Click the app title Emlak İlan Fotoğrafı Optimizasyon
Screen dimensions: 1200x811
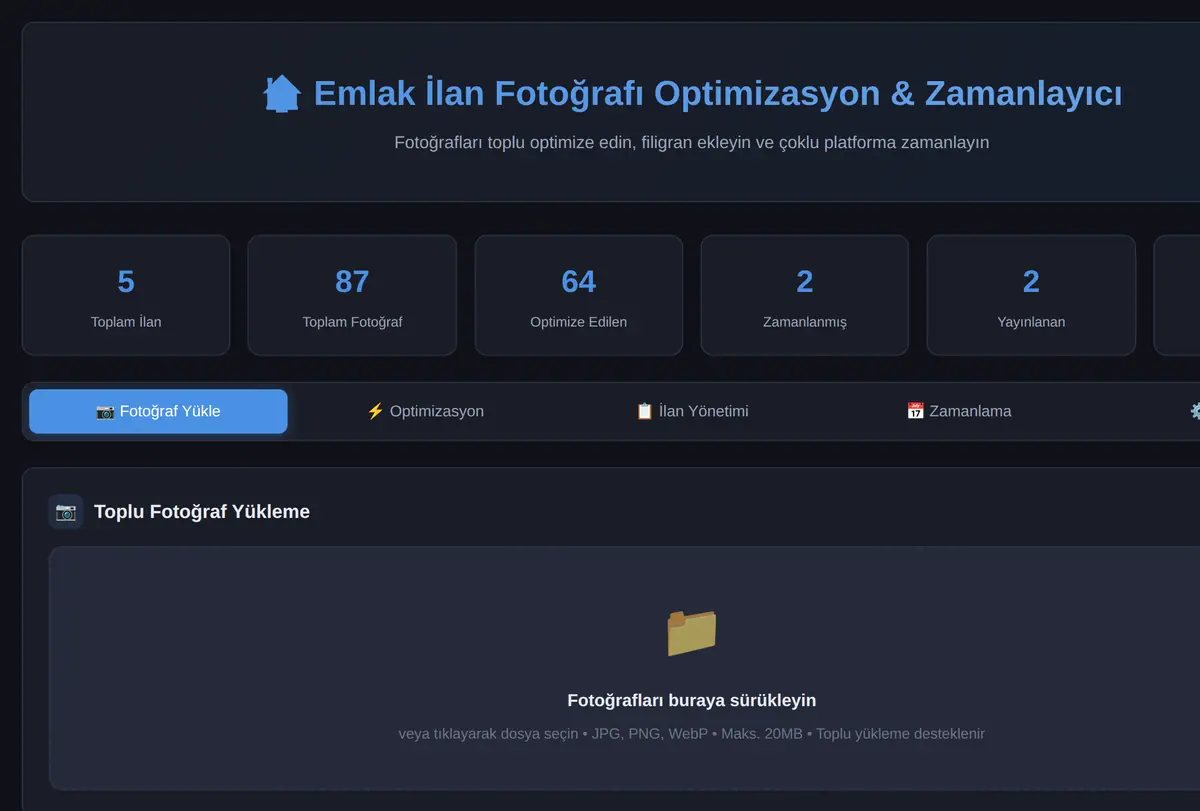click(692, 94)
